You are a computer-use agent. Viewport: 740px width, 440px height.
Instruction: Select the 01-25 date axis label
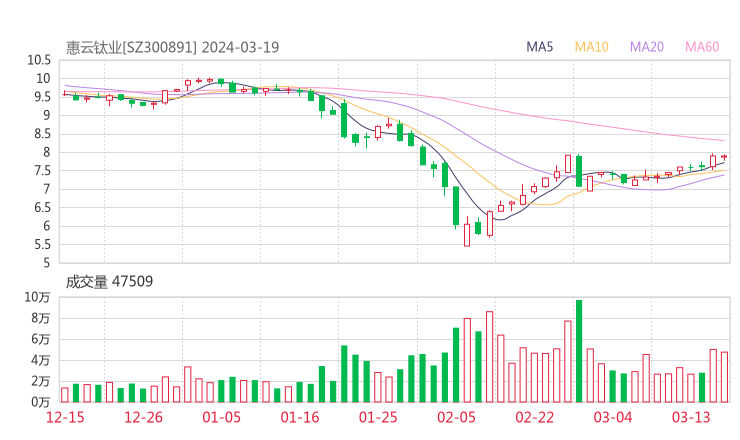tap(378, 417)
